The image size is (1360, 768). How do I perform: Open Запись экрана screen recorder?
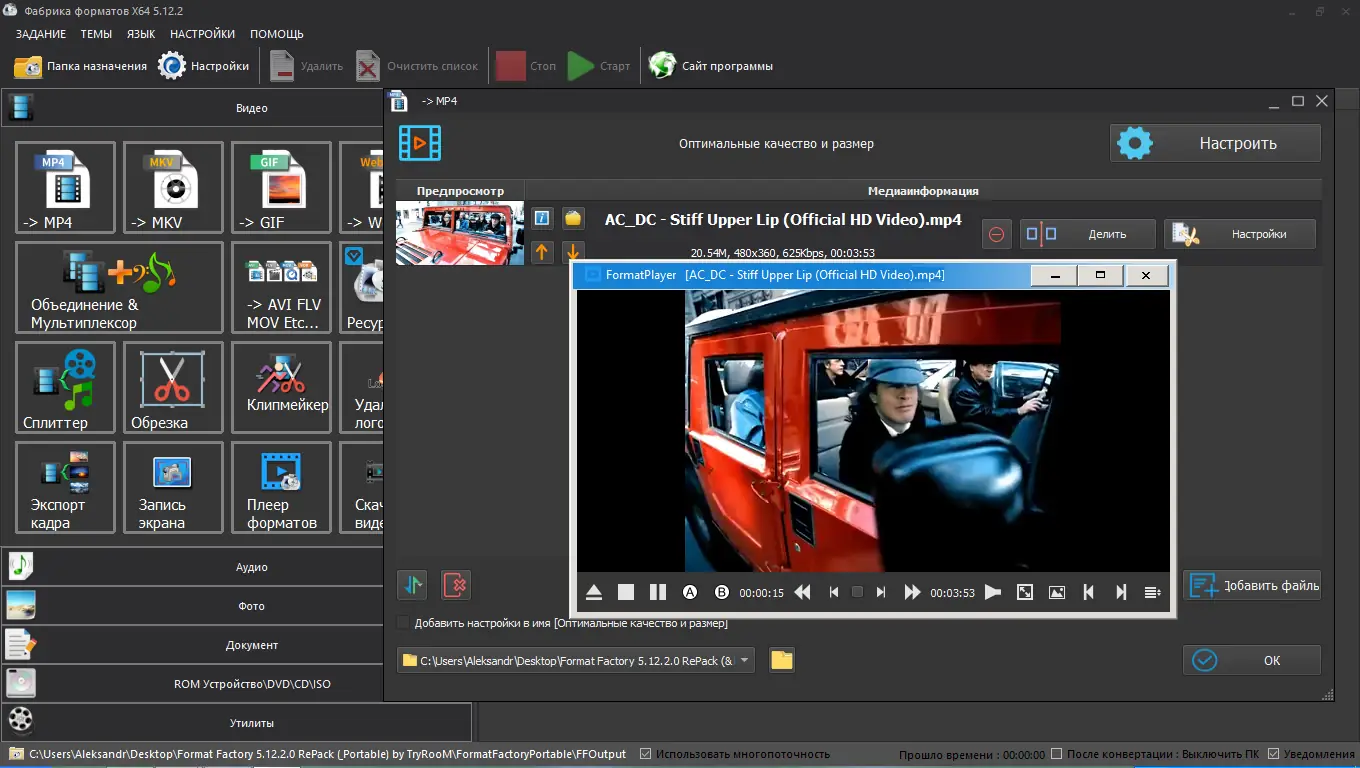173,487
